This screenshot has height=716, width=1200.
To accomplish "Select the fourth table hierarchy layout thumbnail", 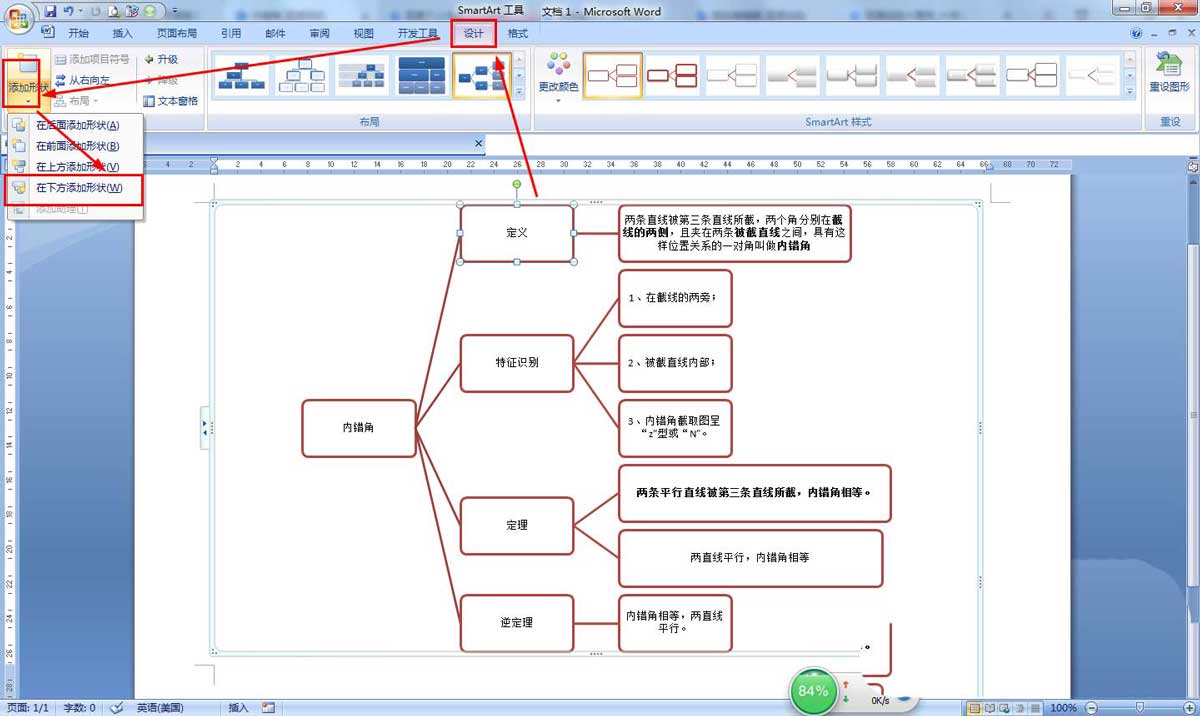I will [x=422, y=75].
